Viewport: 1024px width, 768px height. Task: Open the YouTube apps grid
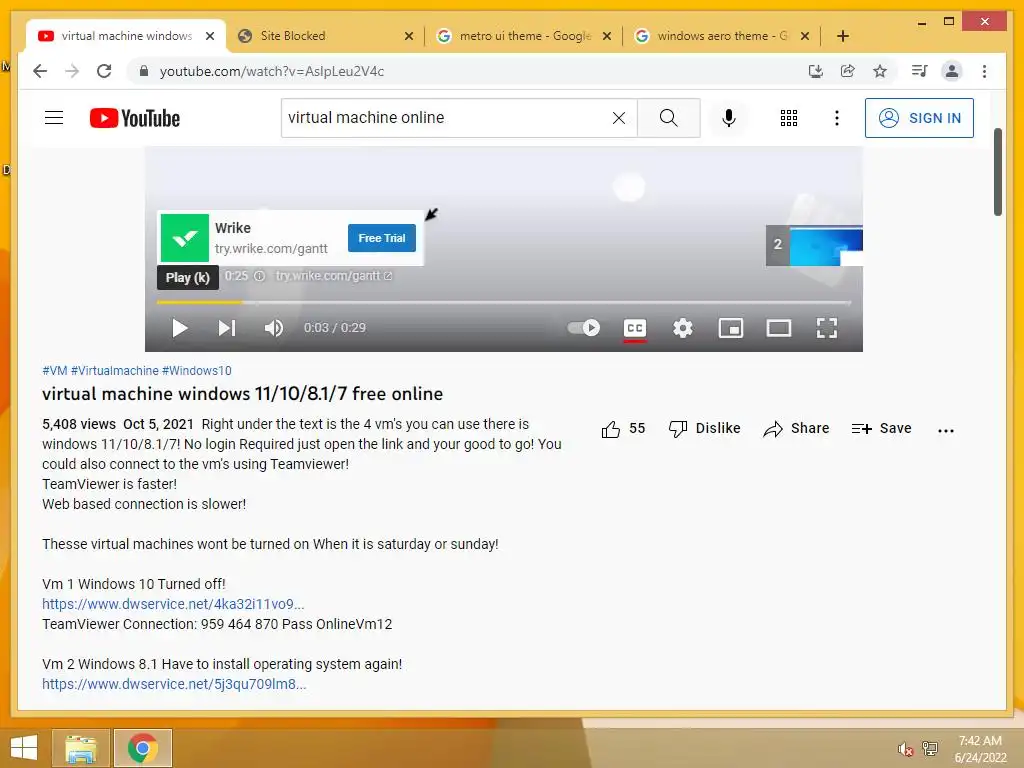789,118
